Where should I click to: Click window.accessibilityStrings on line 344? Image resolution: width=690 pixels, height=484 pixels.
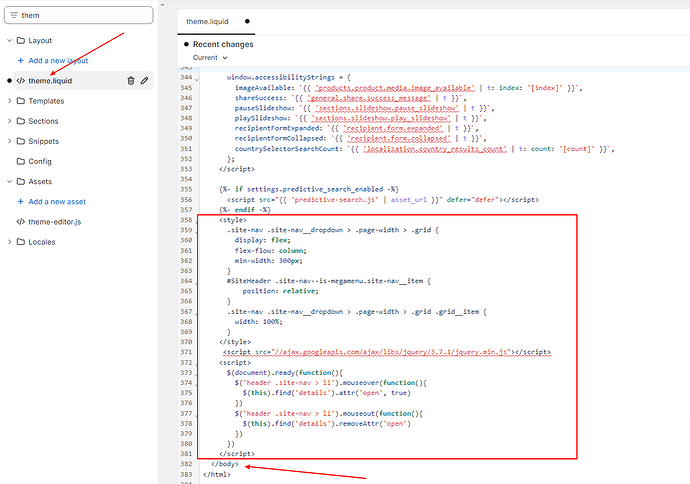(x=281, y=77)
